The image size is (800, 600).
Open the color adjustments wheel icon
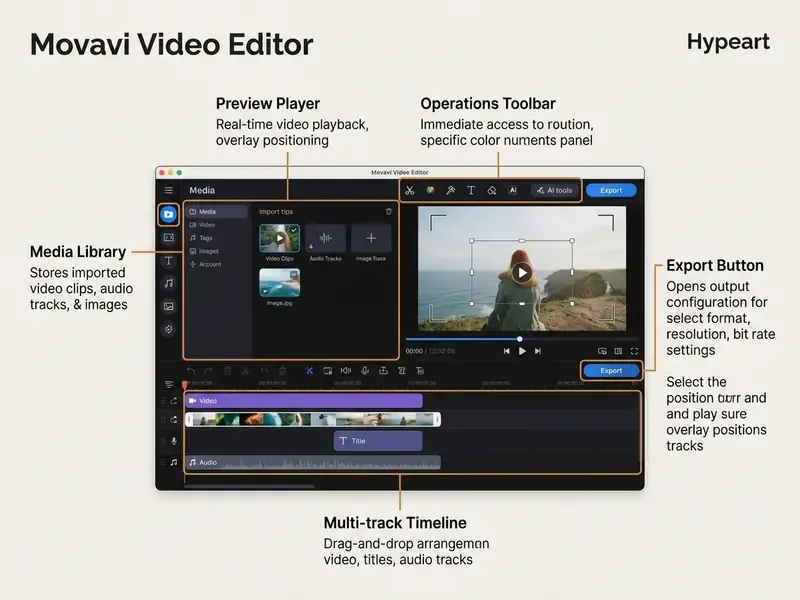(x=430, y=190)
